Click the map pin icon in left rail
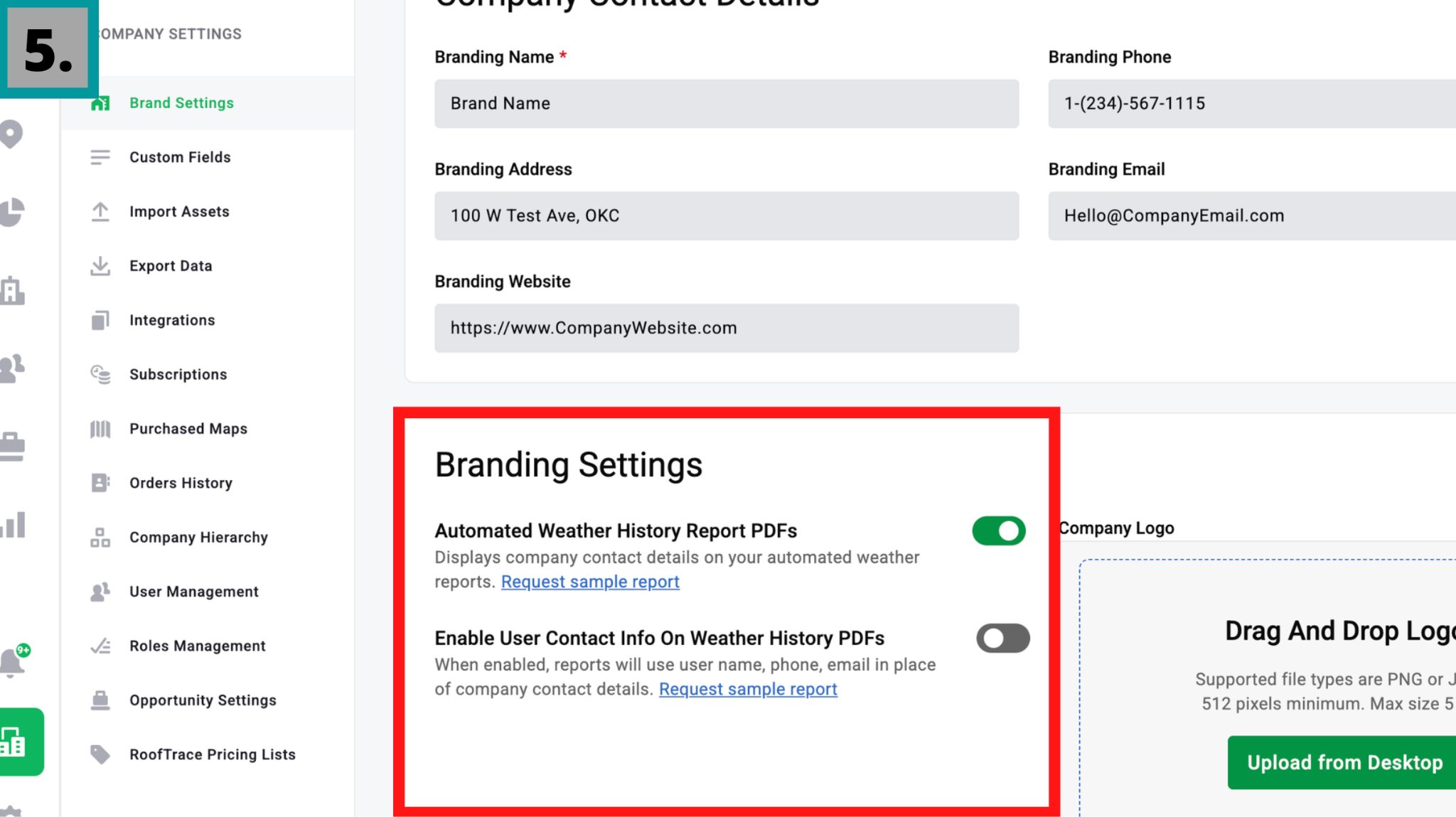This screenshot has width=1456, height=817. [12, 134]
